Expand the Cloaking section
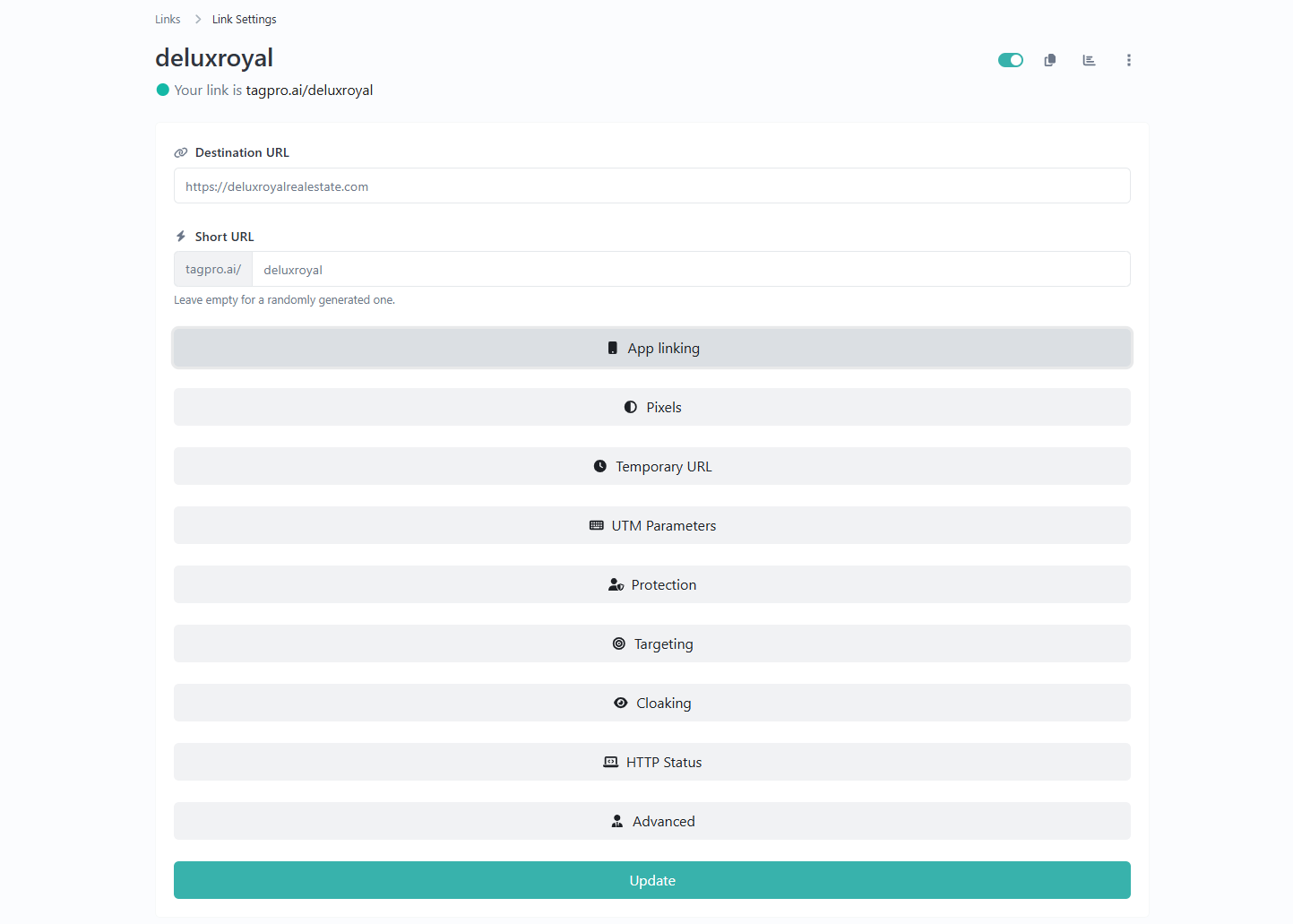 (652, 703)
